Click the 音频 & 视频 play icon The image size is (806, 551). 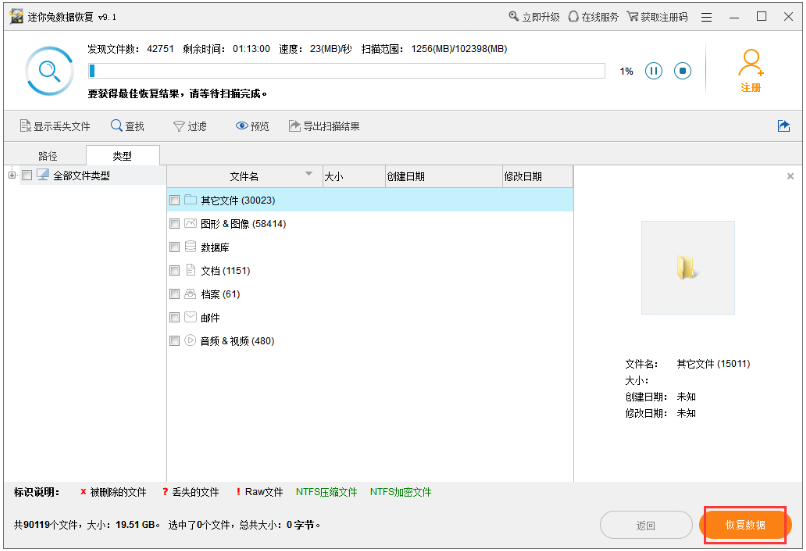[x=190, y=340]
